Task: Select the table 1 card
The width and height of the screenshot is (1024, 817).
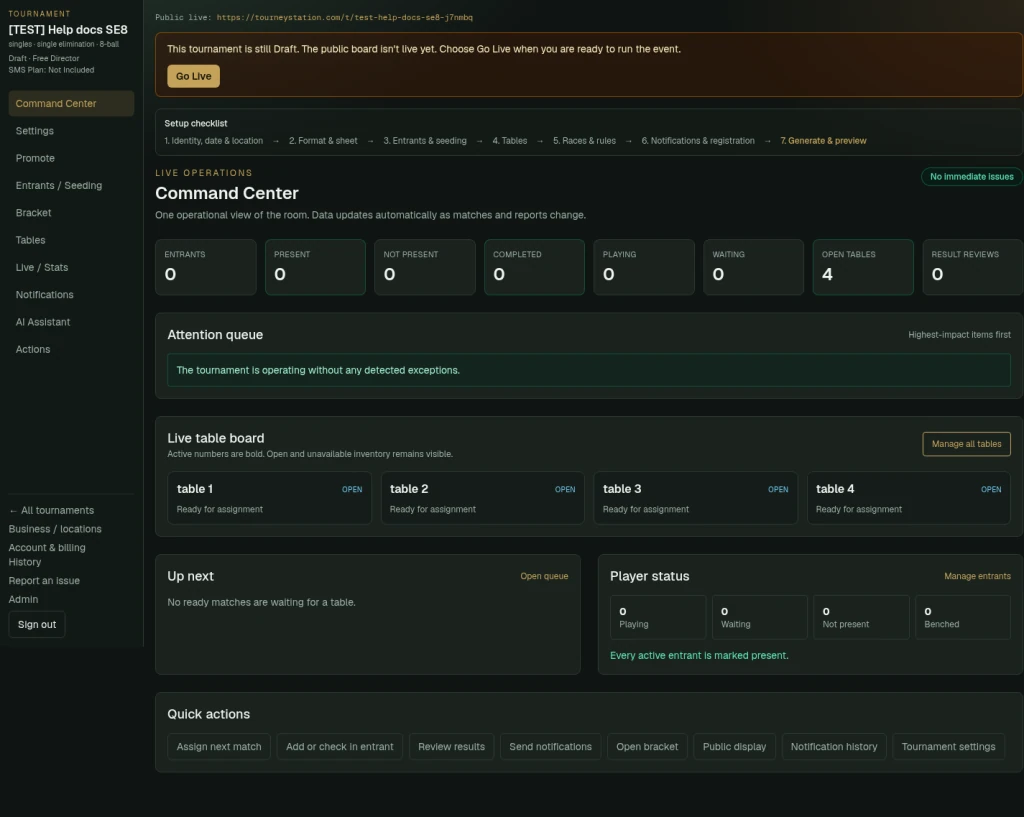Action: (x=270, y=498)
